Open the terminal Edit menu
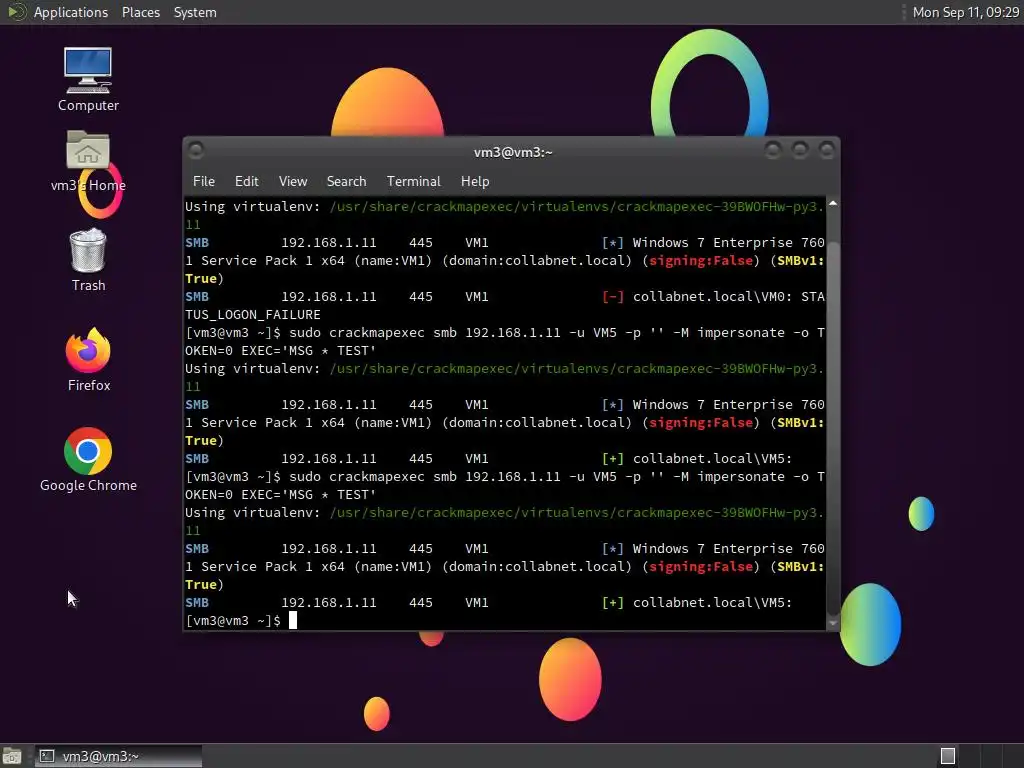Viewport: 1024px width, 768px height. (x=246, y=182)
